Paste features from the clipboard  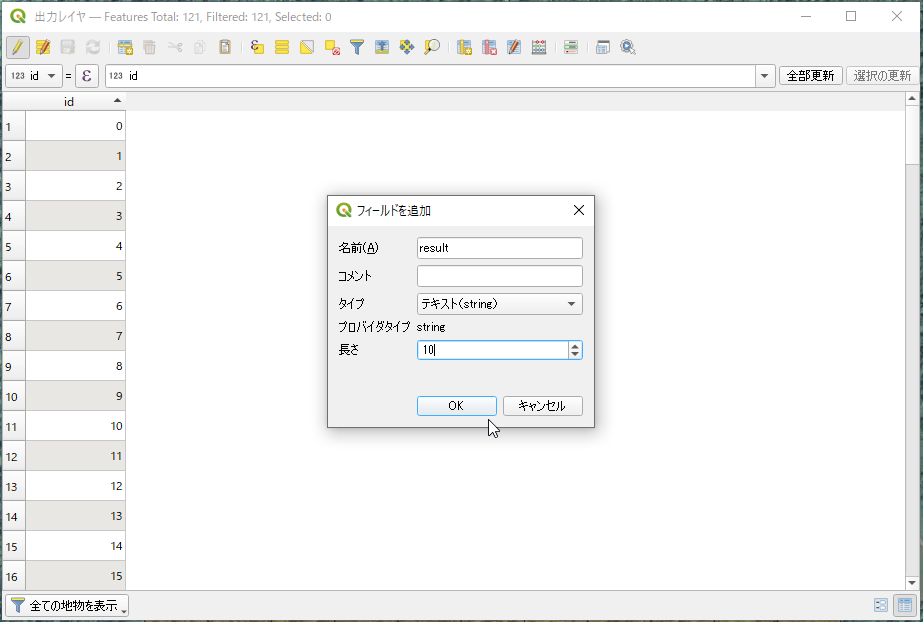(x=226, y=47)
